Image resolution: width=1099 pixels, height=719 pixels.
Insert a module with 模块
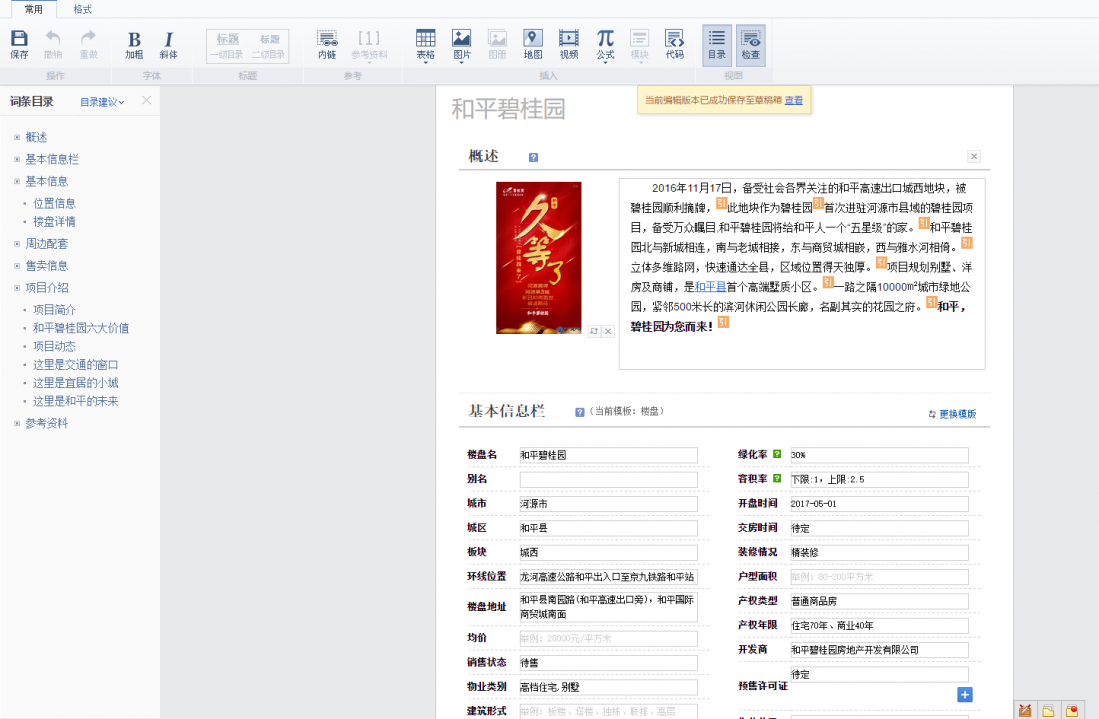[x=639, y=44]
